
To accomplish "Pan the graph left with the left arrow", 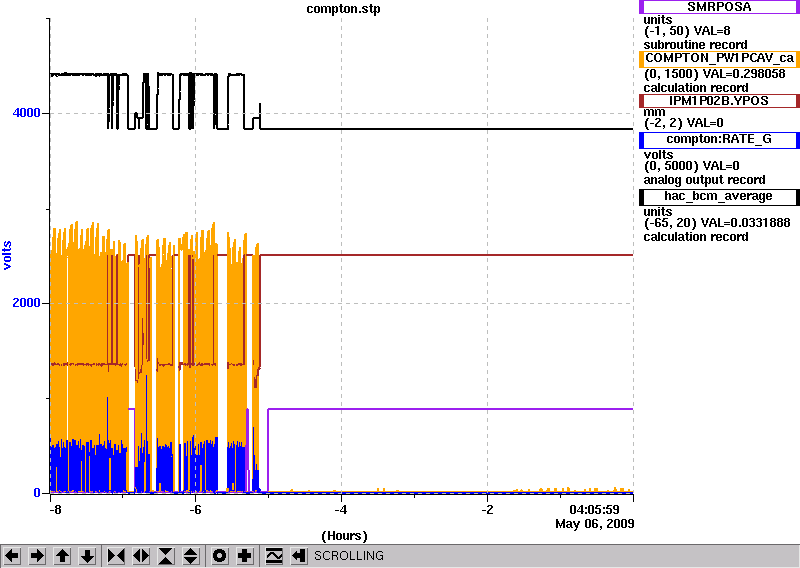I will click(12, 555).
